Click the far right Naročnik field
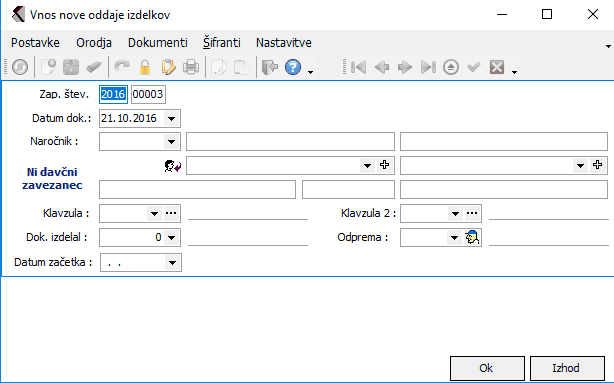The height and width of the screenshot is (383, 614). click(504, 141)
